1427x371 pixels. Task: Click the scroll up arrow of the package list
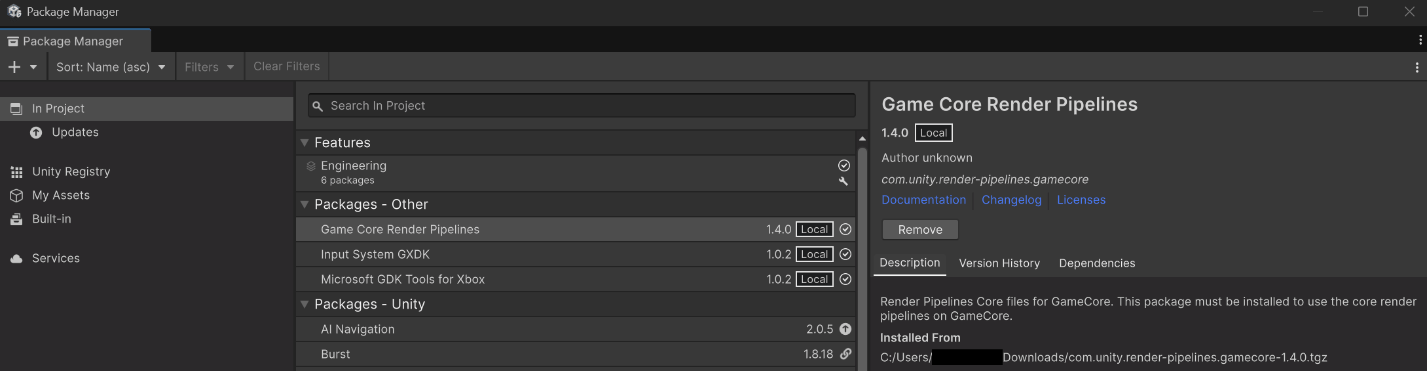862,138
